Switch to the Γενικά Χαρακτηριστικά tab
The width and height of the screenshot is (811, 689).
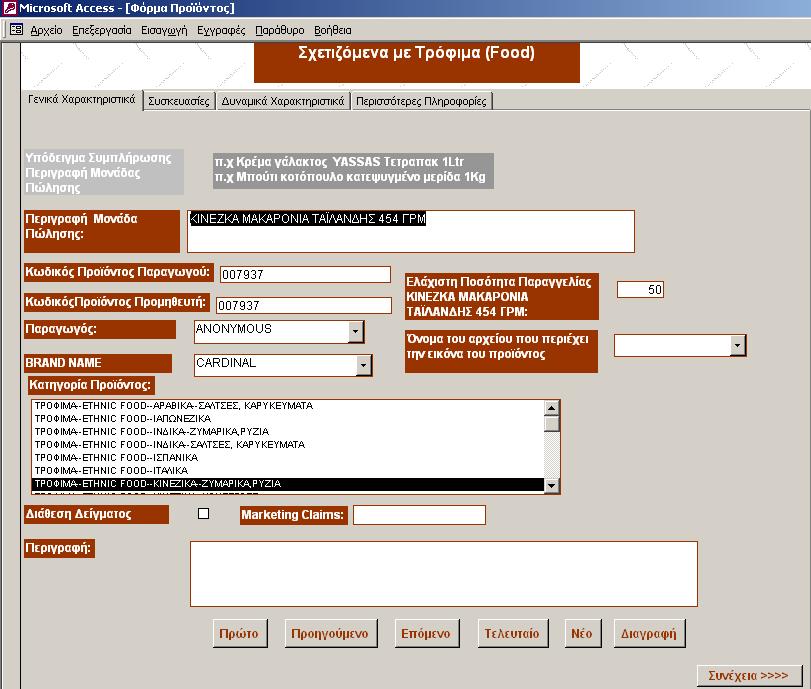[x=82, y=99]
